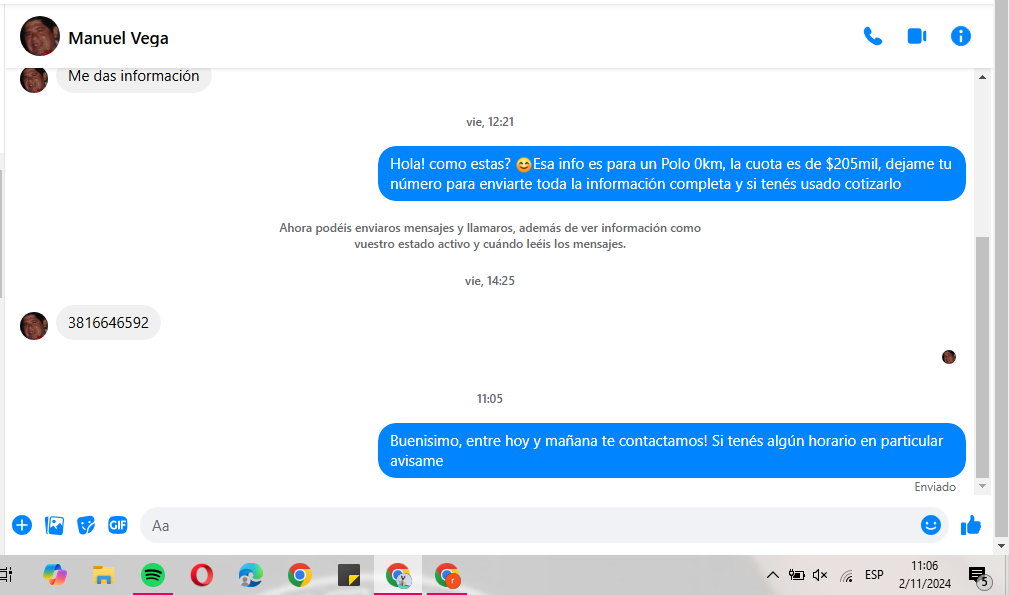Open the GIF picker
Viewport: 1009px width, 595px height.
[118, 525]
